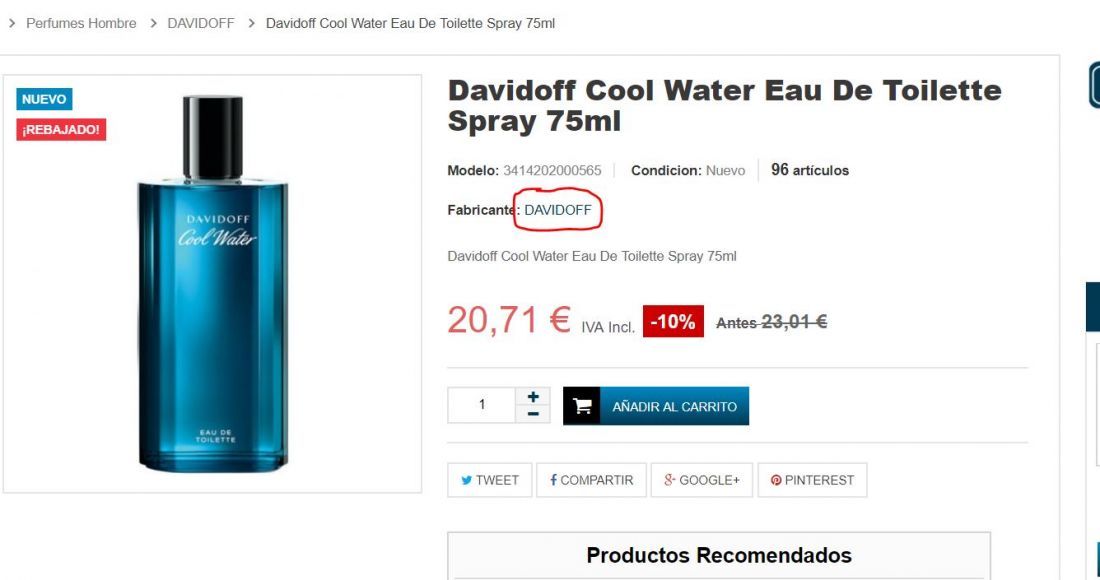1100x580 pixels.
Task: Click the Twitter bird icon
Action: [467, 480]
